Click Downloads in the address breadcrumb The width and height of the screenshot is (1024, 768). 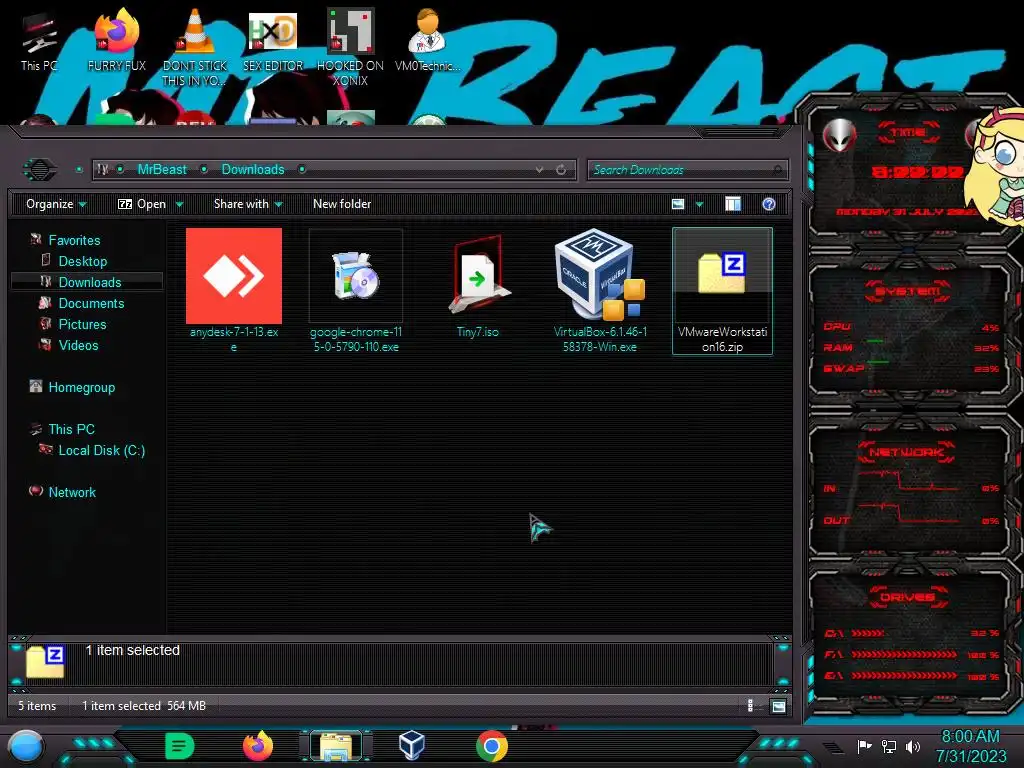click(x=253, y=170)
